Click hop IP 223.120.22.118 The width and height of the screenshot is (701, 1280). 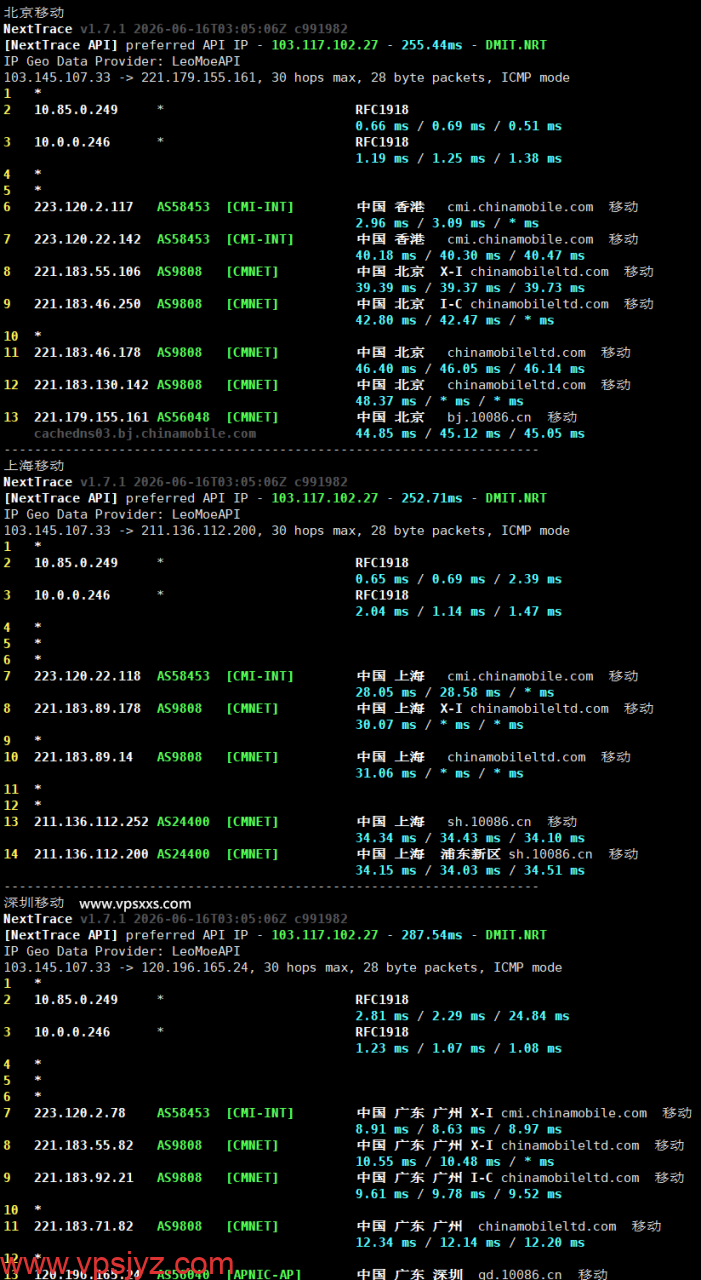88,676
